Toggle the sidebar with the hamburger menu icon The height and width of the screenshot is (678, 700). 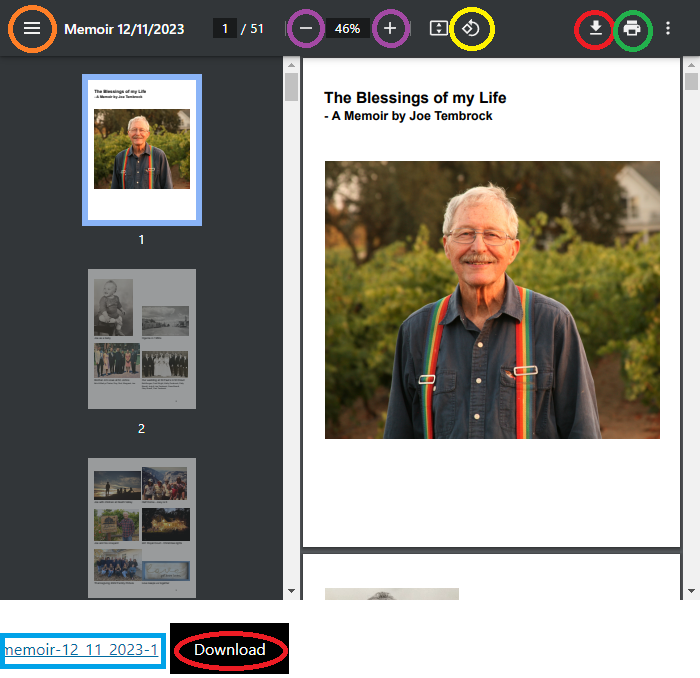32,28
